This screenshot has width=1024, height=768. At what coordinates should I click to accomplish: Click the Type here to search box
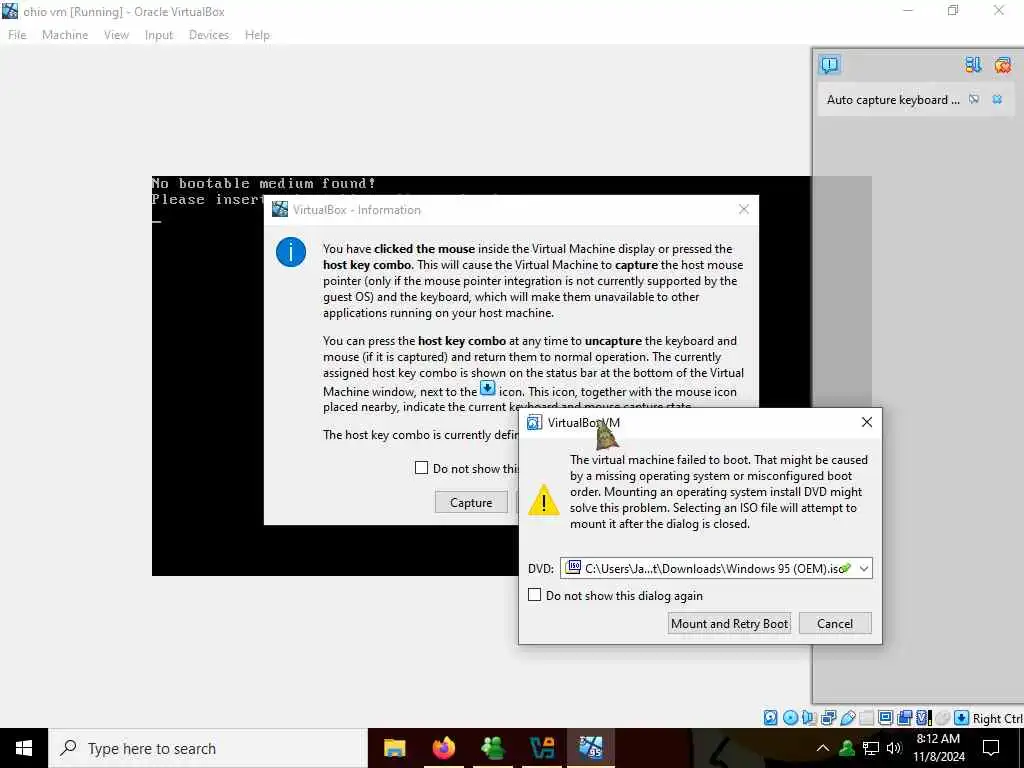pos(208,748)
